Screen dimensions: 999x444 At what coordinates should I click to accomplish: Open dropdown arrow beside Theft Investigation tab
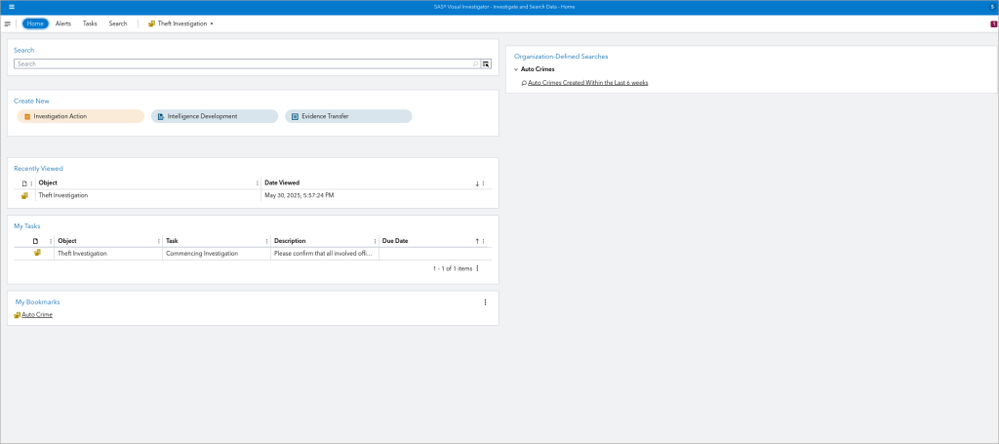click(x=212, y=24)
